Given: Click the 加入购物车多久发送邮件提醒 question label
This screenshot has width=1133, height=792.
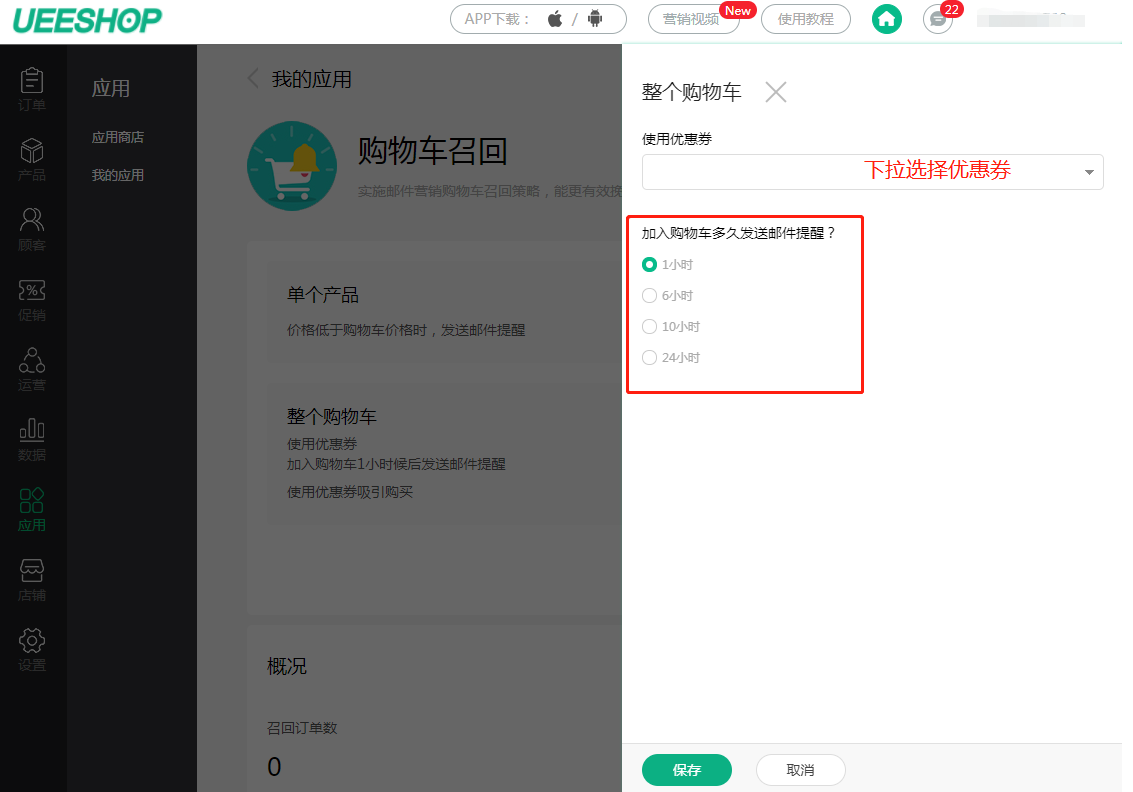Looking at the screenshot, I should coord(738,233).
